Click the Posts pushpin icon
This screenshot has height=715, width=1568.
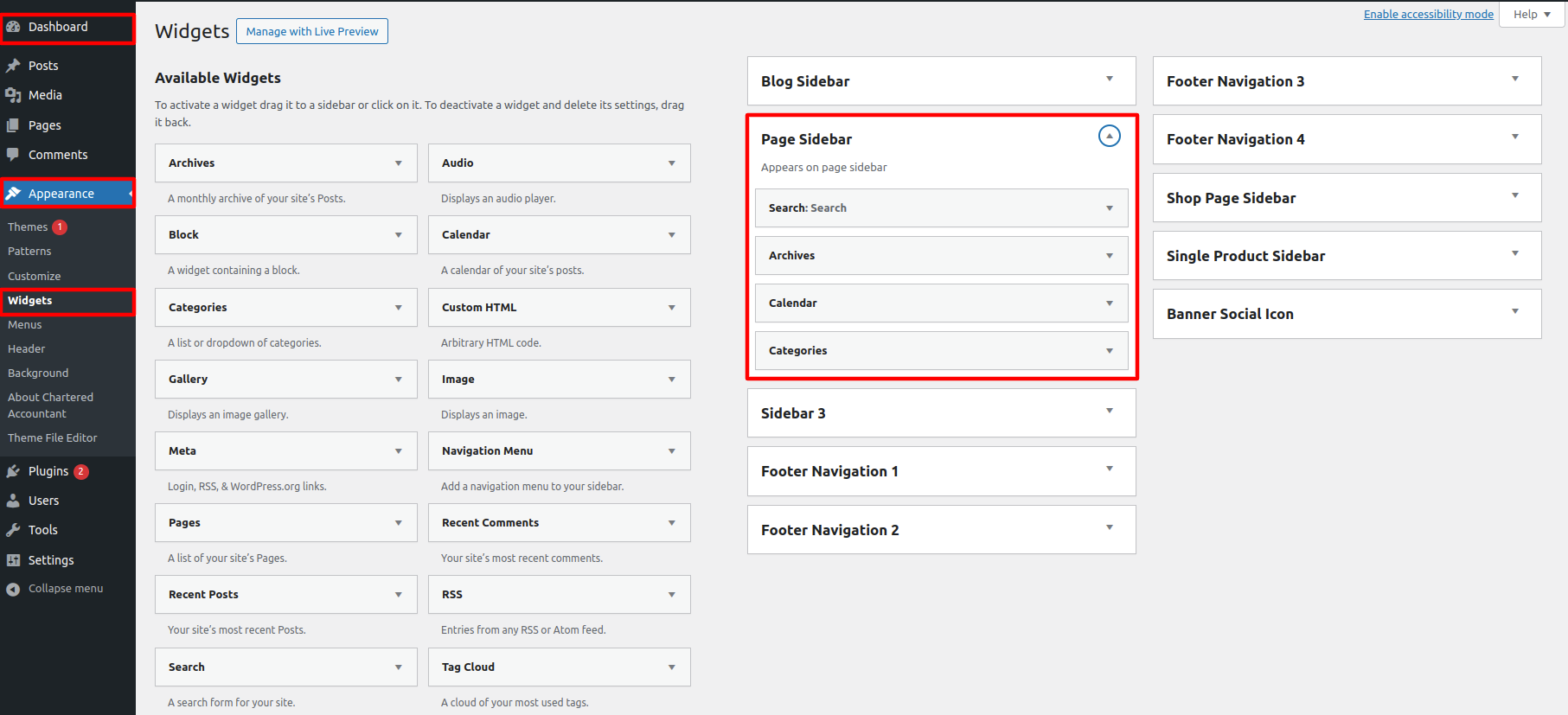pos(13,66)
